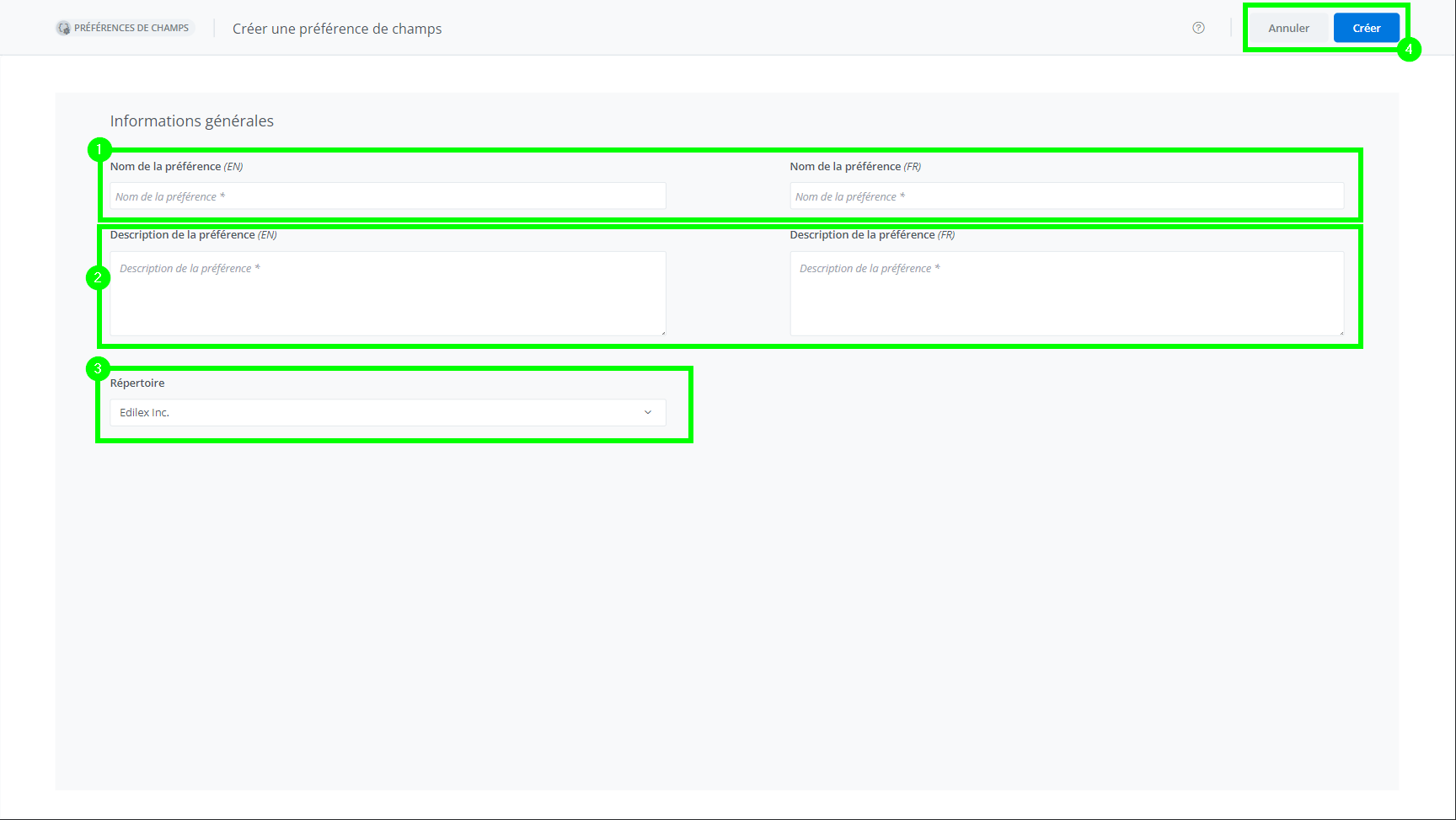The height and width of the screenshot is (820, 1456).
Task: Click into Description de la préférence (FR) textarea
Action: coord(1067,293)
